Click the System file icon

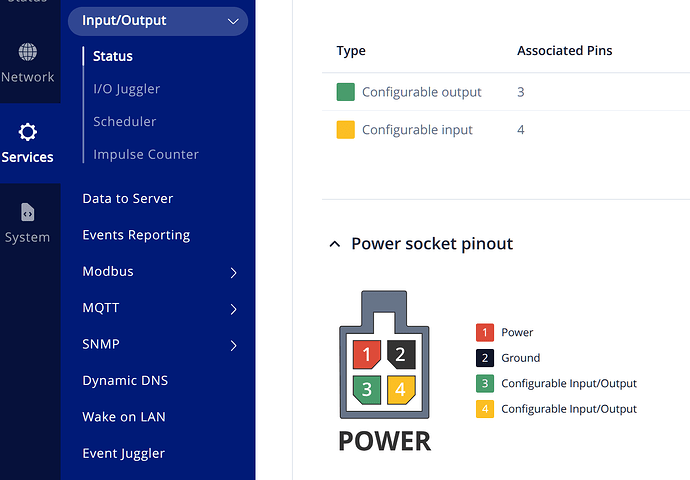tap(28, 212)
